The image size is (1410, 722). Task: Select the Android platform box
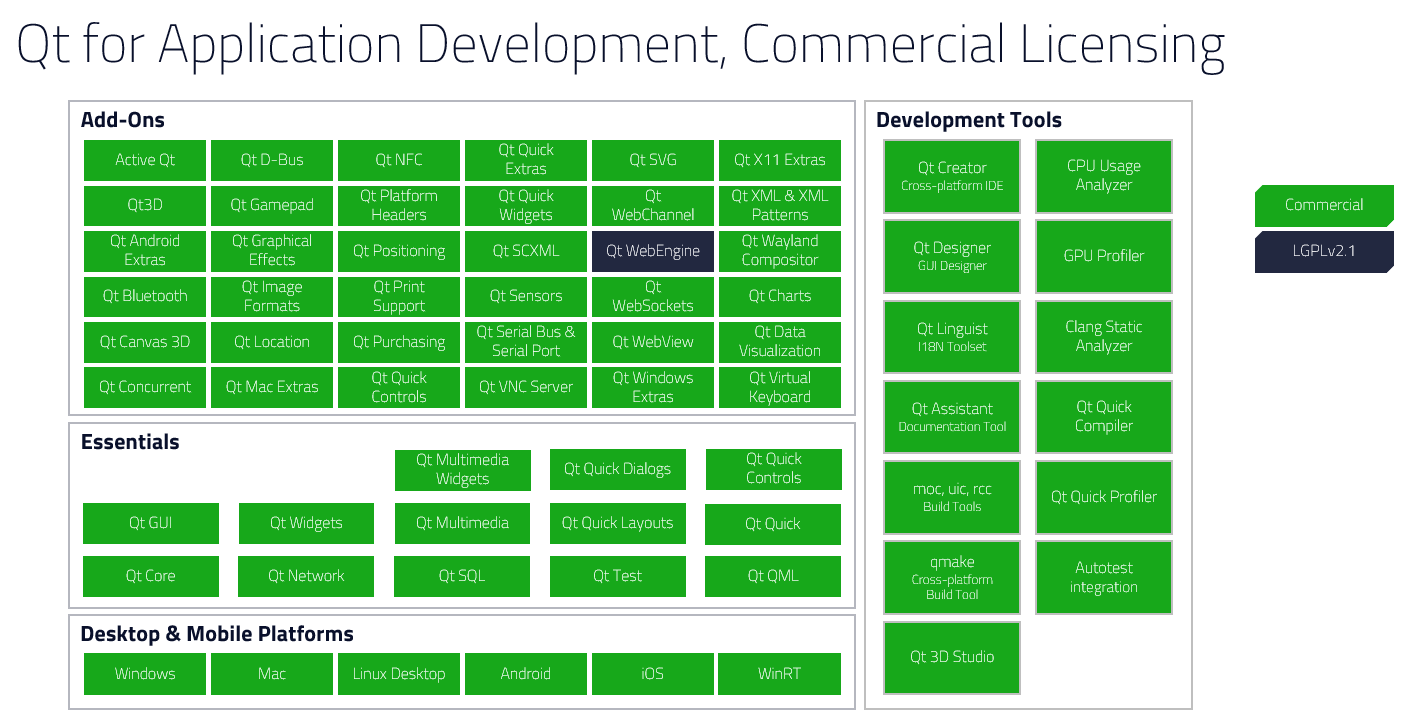tap(525, 674)
